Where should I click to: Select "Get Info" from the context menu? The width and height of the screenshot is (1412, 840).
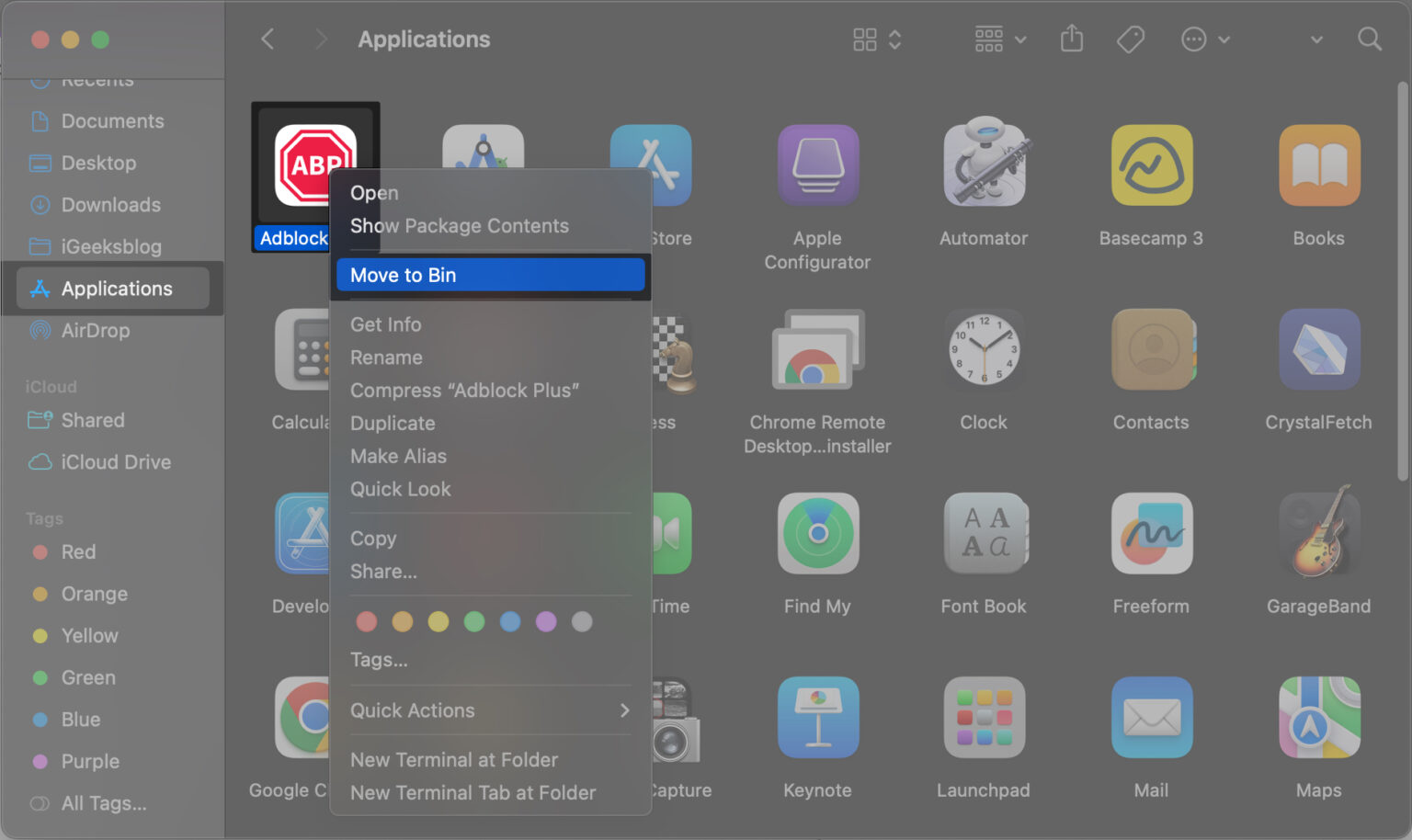point(385,324)
